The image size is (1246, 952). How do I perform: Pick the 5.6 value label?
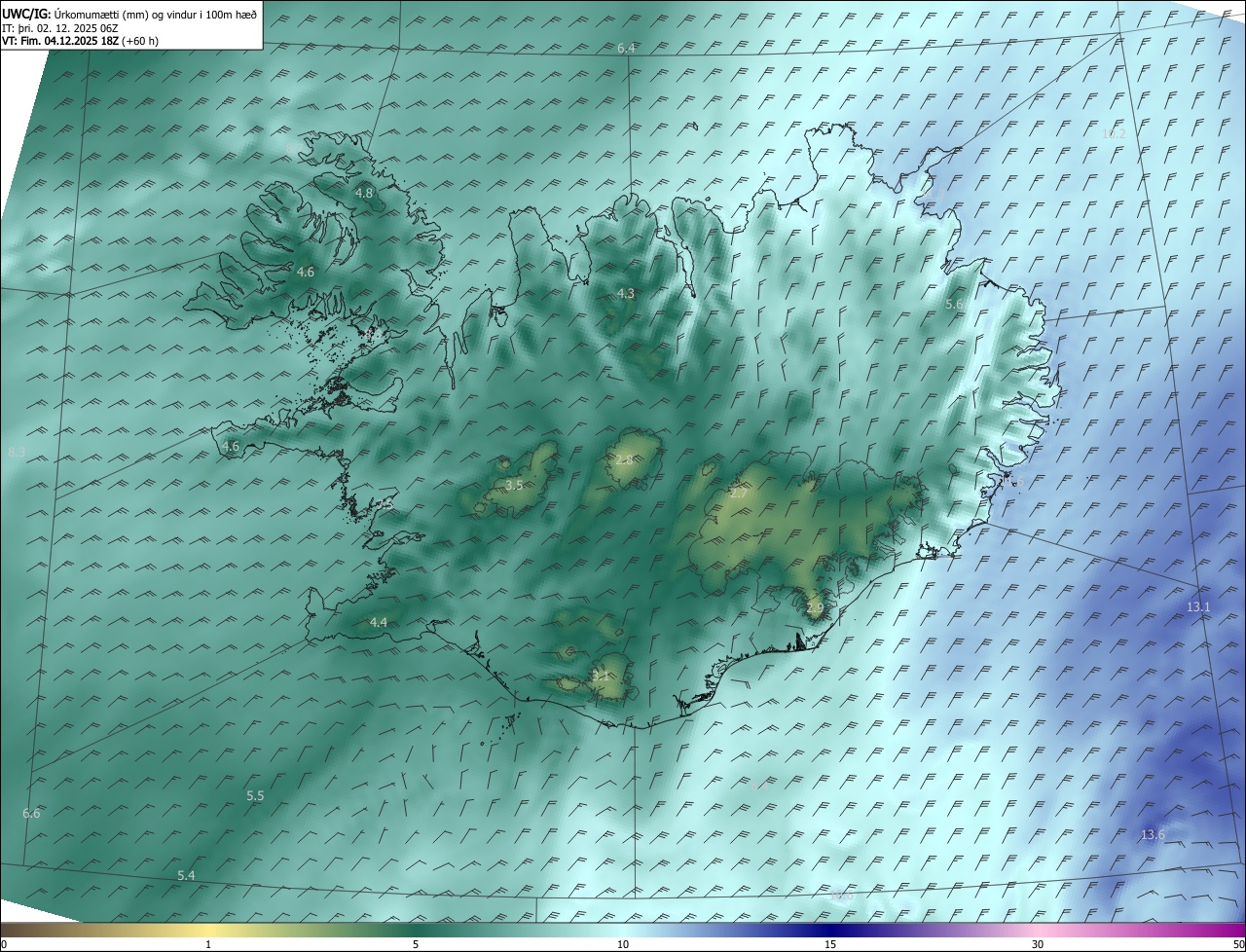(954, 305)
